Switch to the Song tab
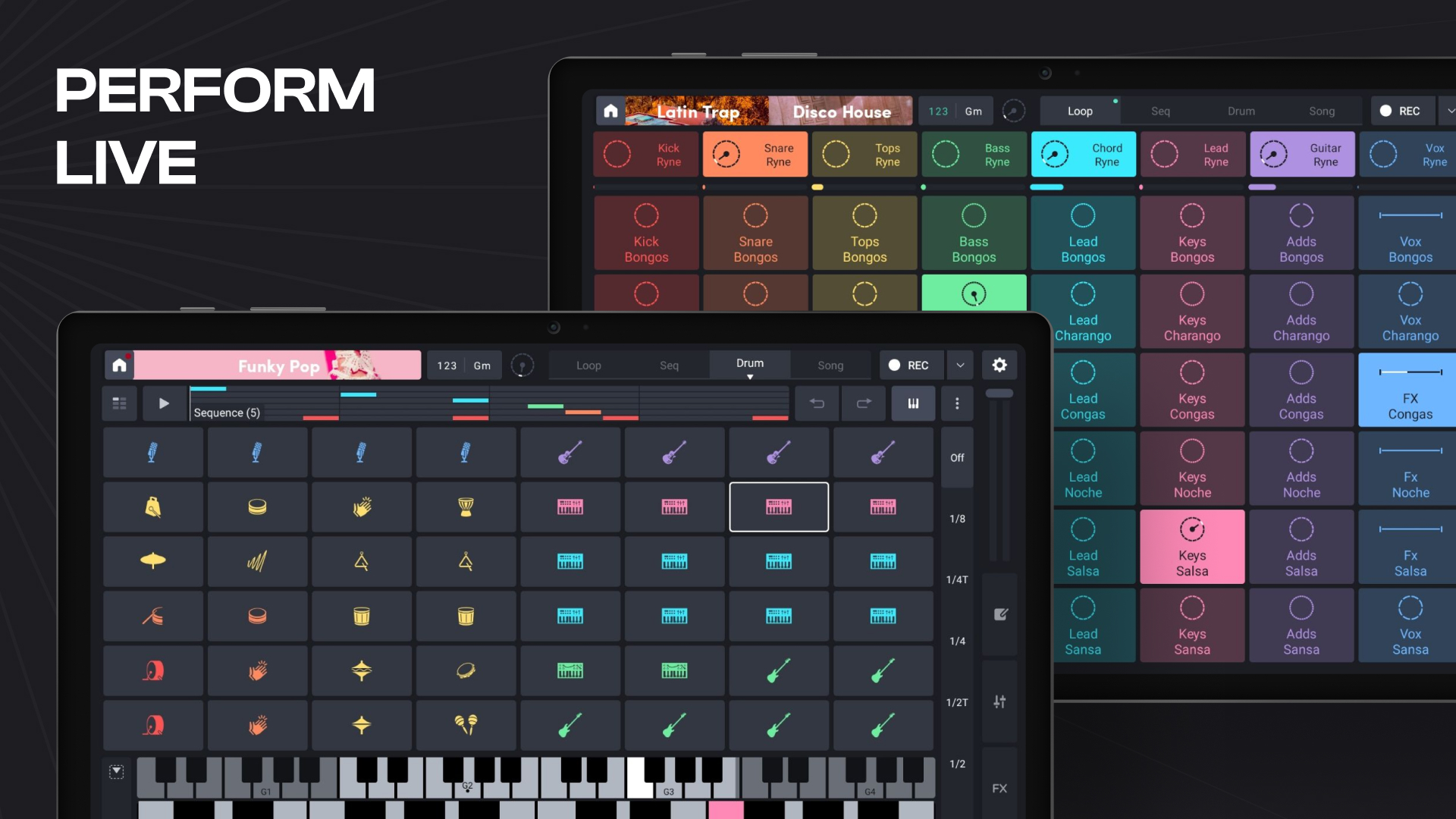This screenshot has height=819, width=1456. point(830,365)
